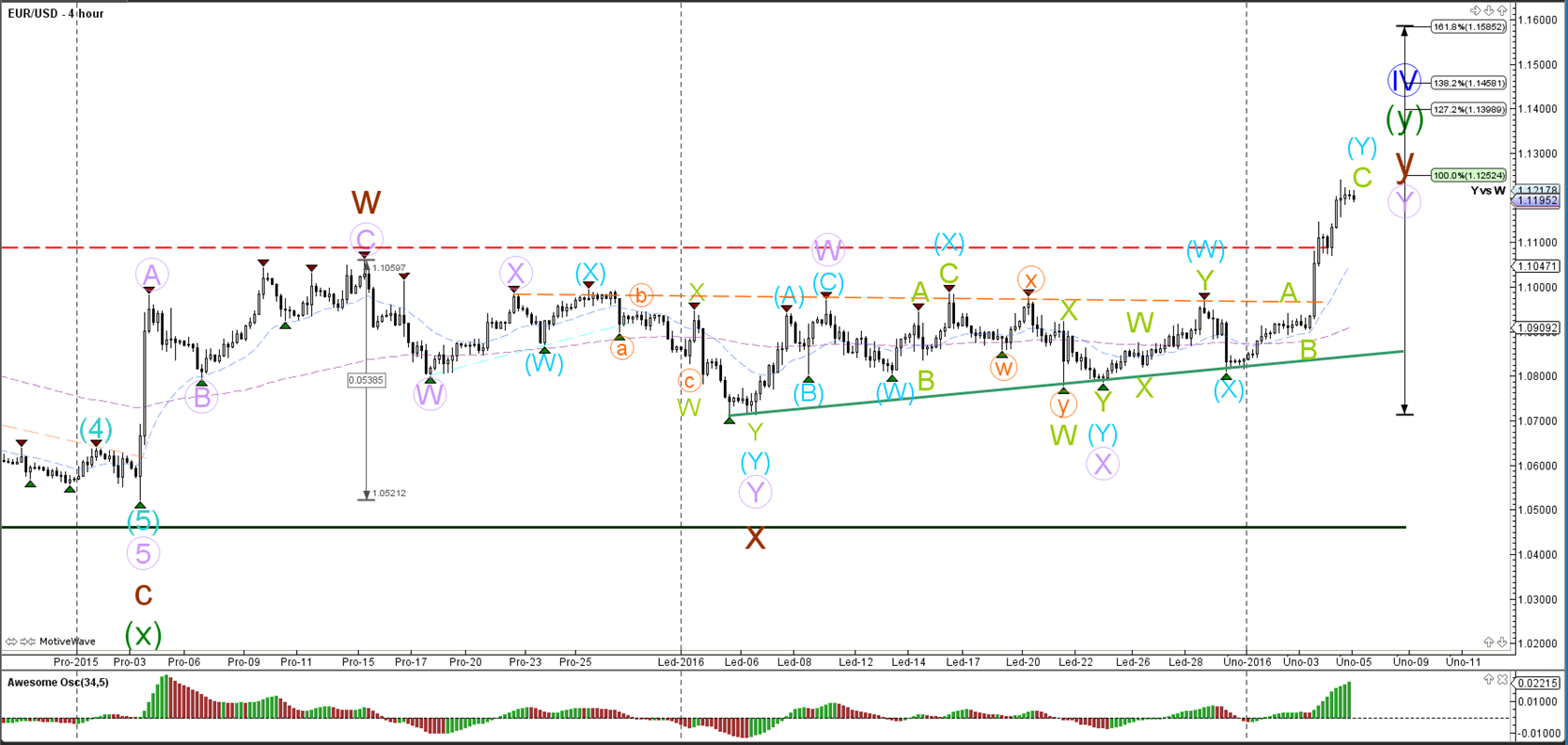Click the Y vs W ratio label
This screenshot has height=745, width=1568.
(1488, 191)
